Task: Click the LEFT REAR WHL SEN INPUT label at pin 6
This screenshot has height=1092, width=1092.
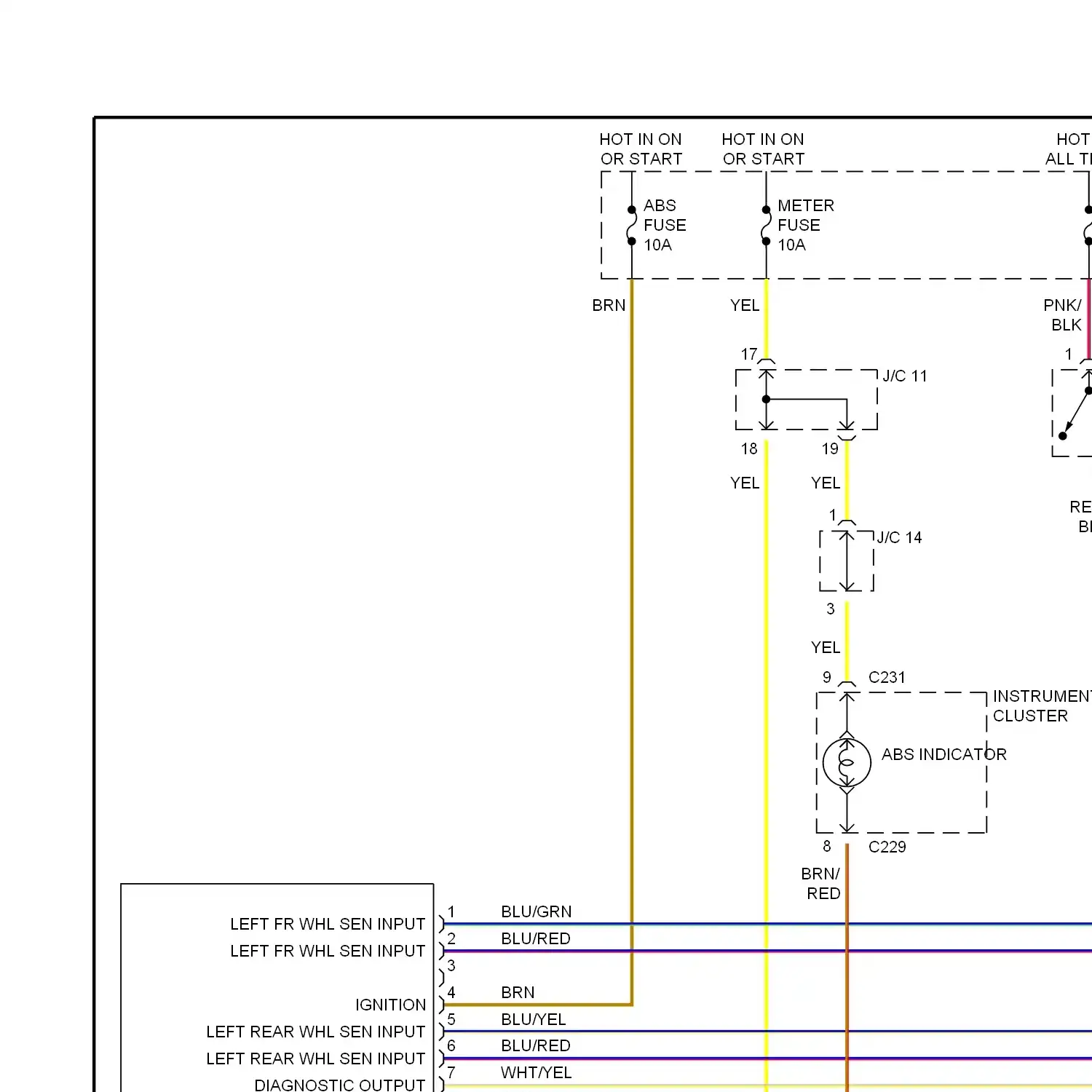Action: pos(316,1059)
